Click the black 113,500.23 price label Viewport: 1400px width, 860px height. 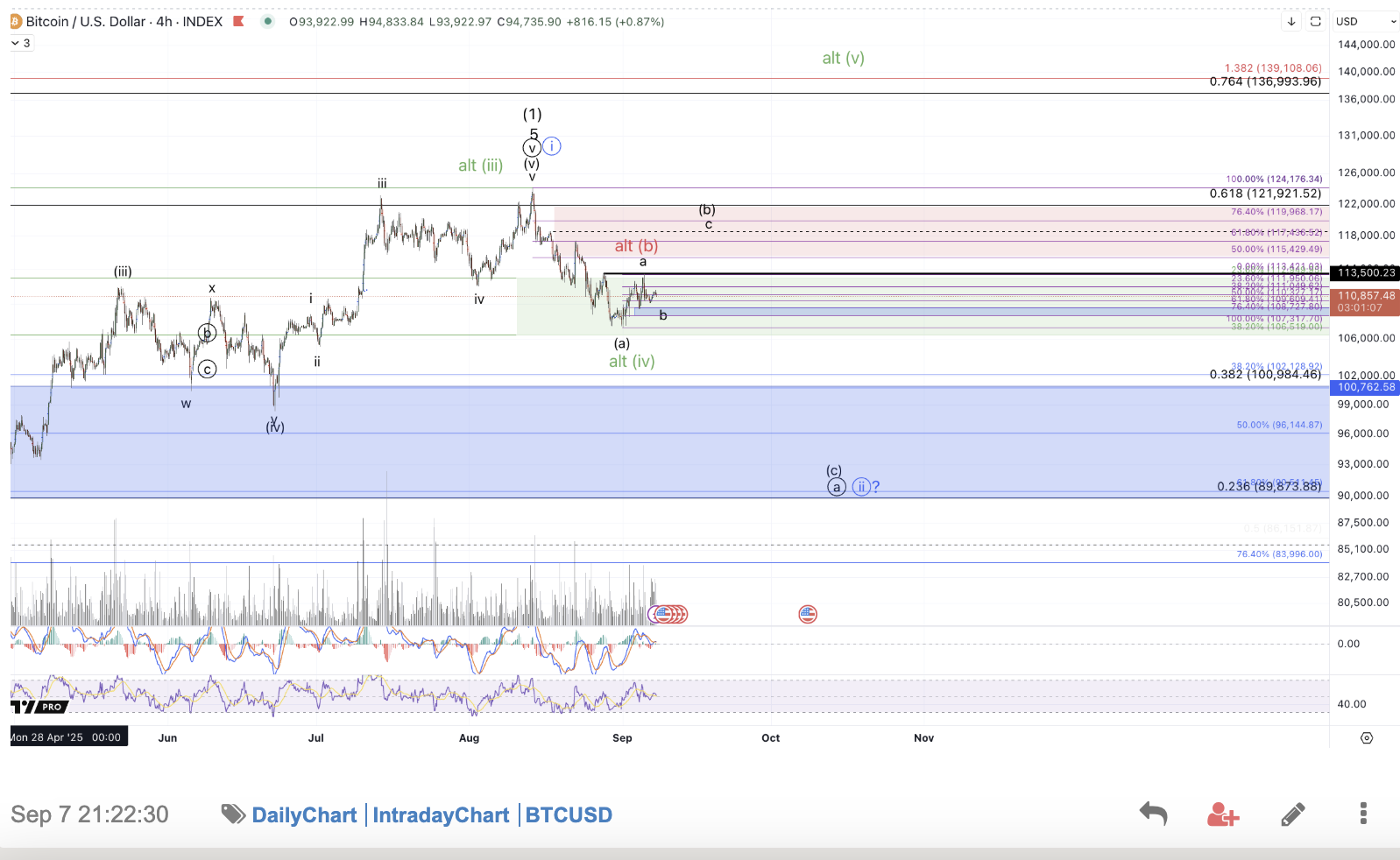pos(1364,273)
